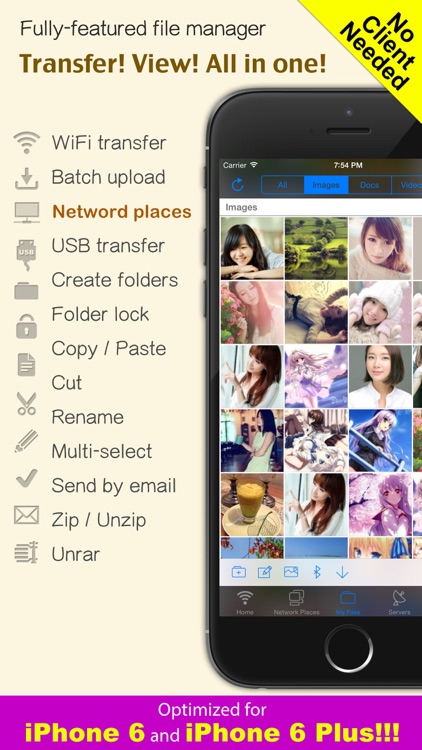This screenshot has width=422, height=750.
Task: Select the My Files bottom tab
Action: (348, 602)
